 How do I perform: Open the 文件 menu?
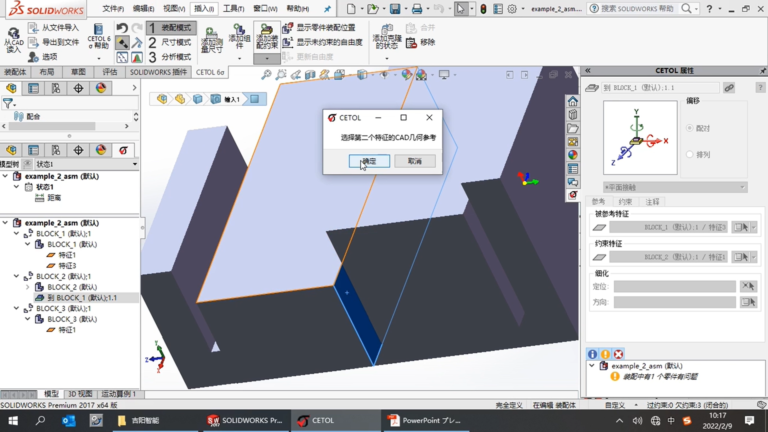pyautogui.click(x=113, y=8)
